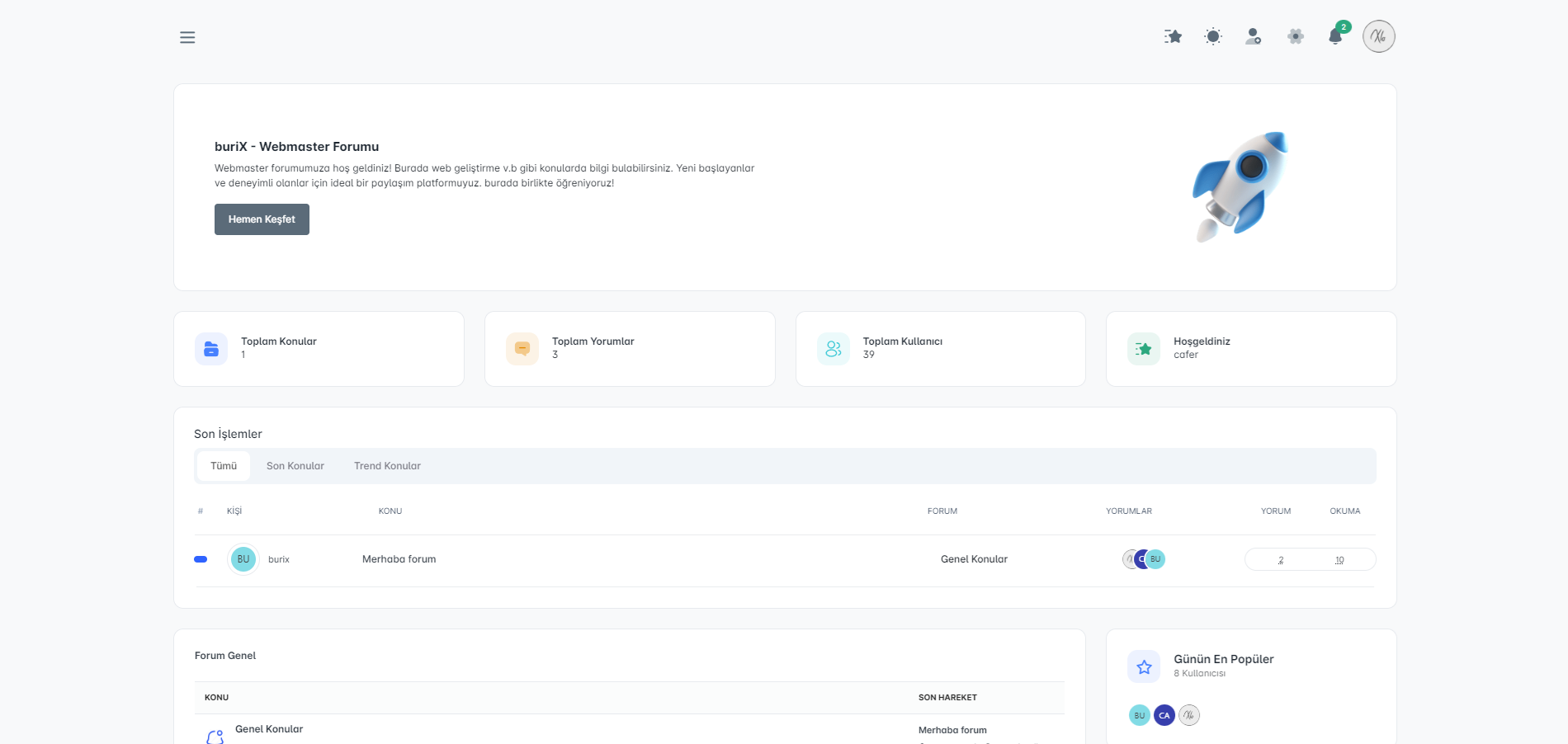Click the star list icon in header

1173,36
